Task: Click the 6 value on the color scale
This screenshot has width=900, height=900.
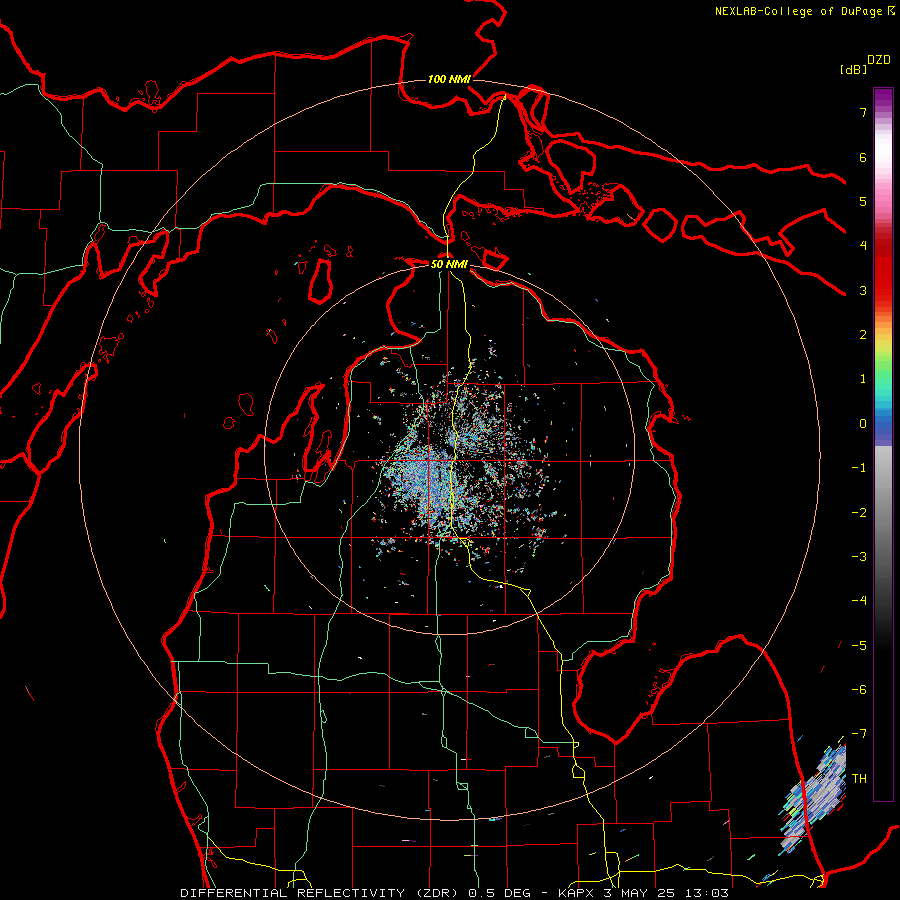Action: pyautogui.click(x=863, y=157)
